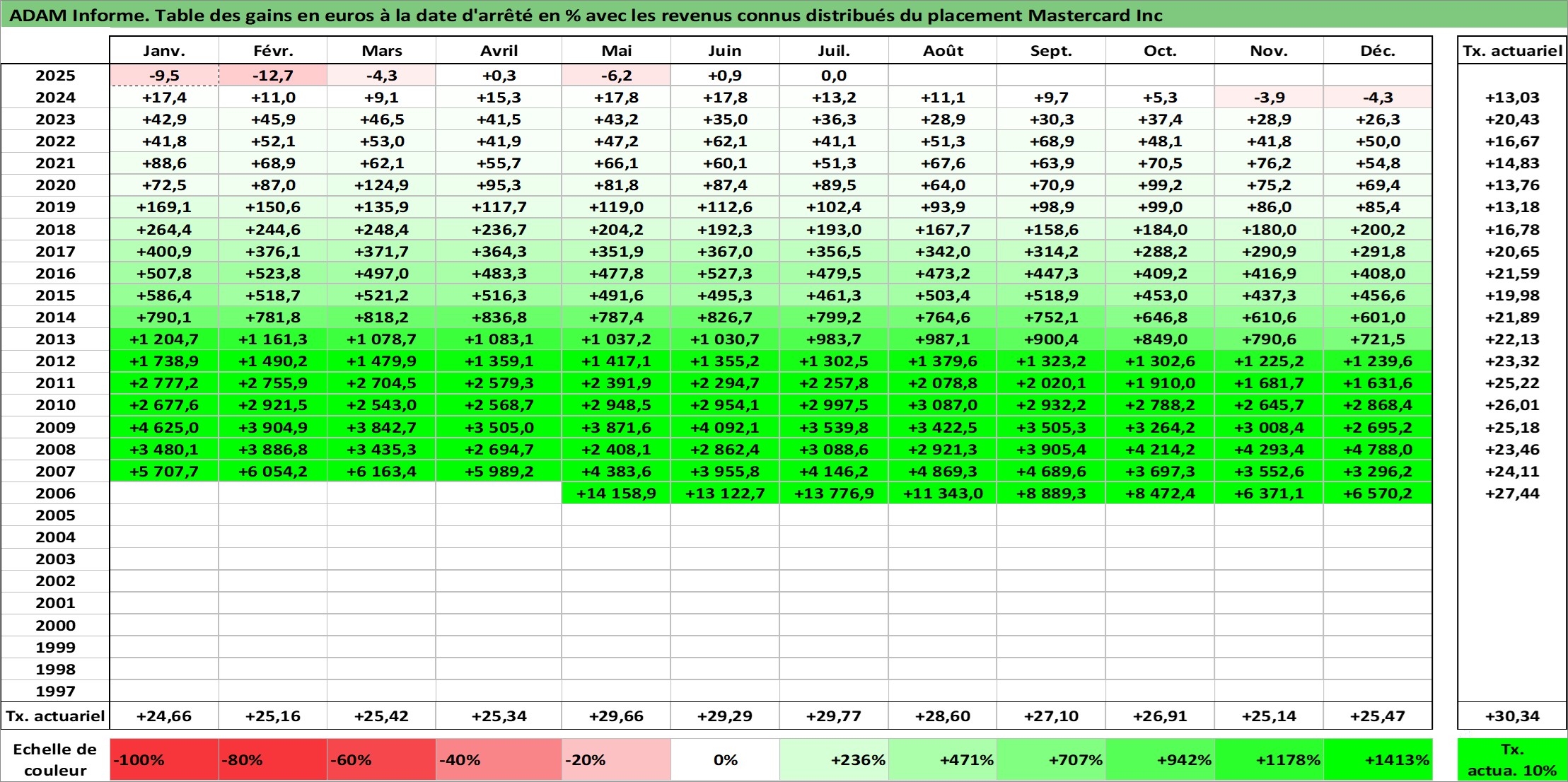Click the +471% color scale swatch

click(x=943, y=760)
